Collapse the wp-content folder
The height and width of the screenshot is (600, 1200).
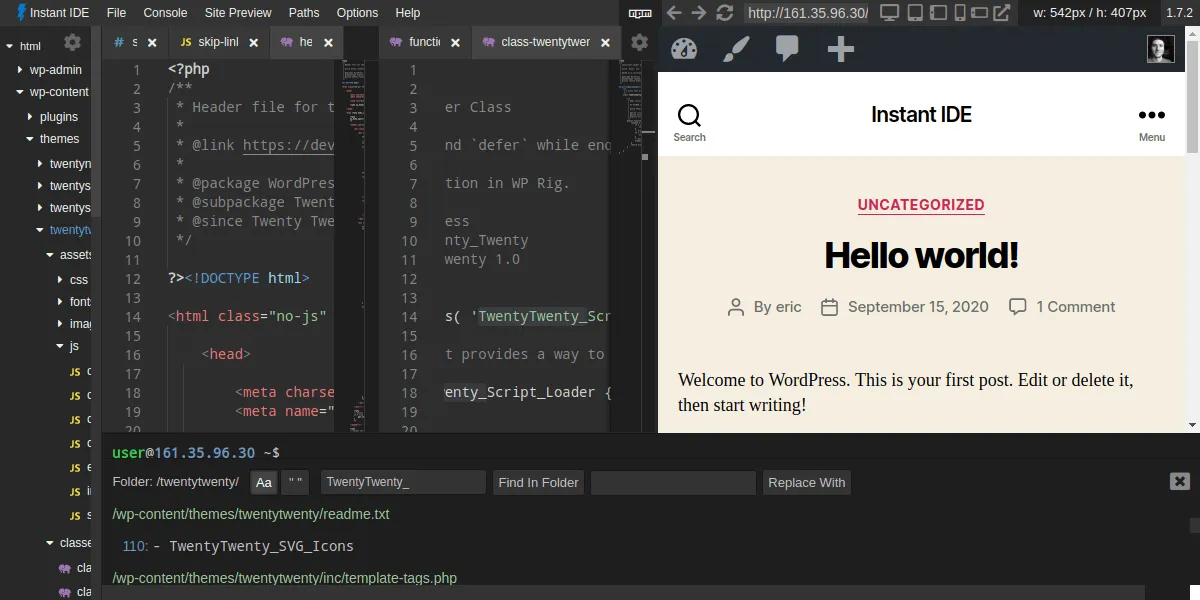(20, 92)
